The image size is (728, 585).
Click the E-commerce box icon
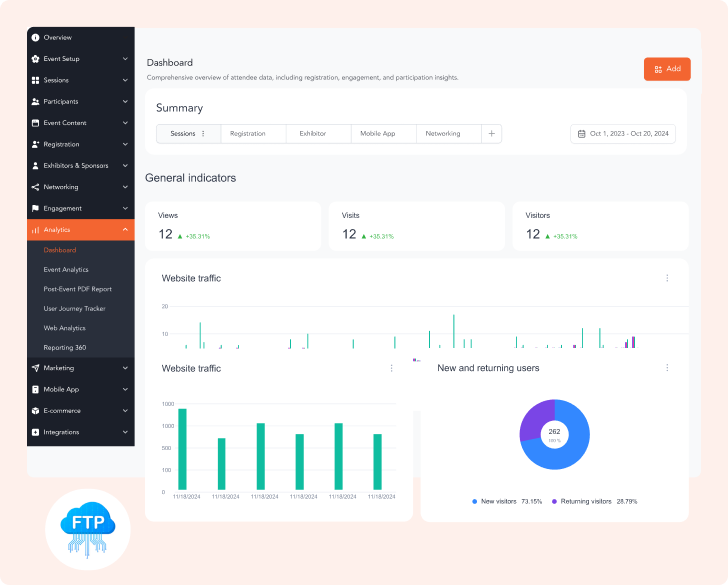click(35, 411)
